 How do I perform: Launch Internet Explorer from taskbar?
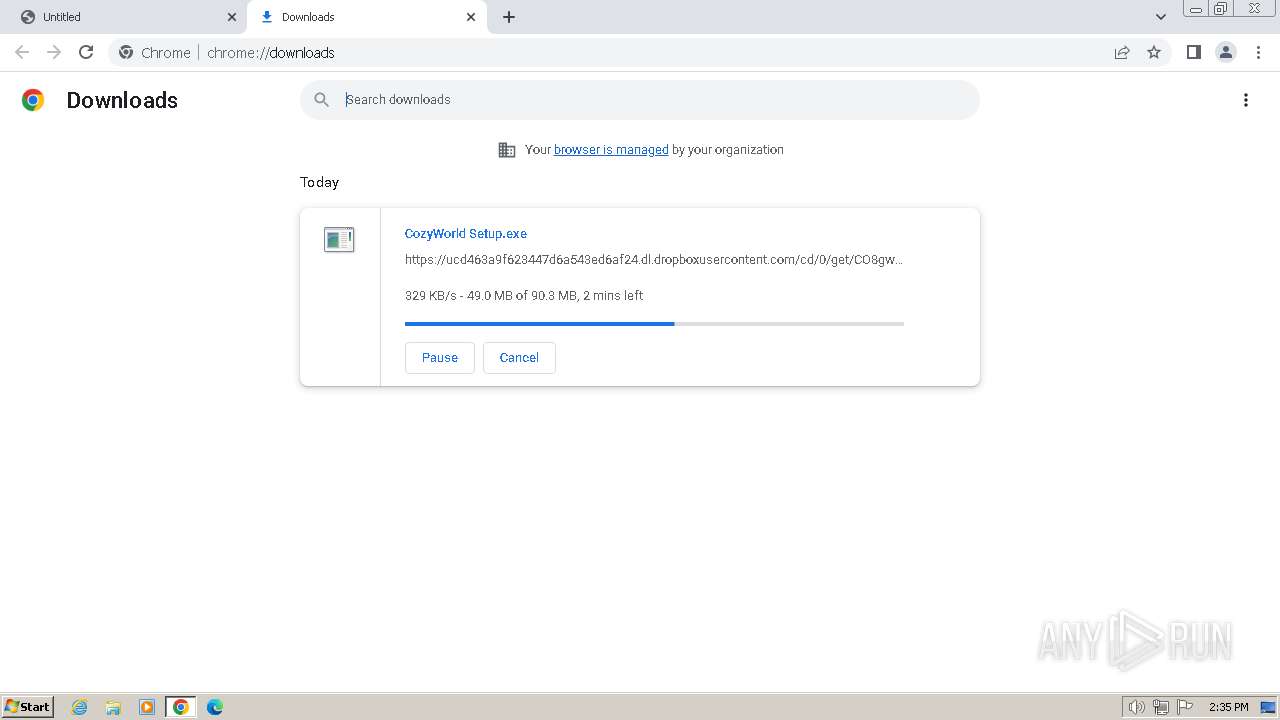[80, 707]
